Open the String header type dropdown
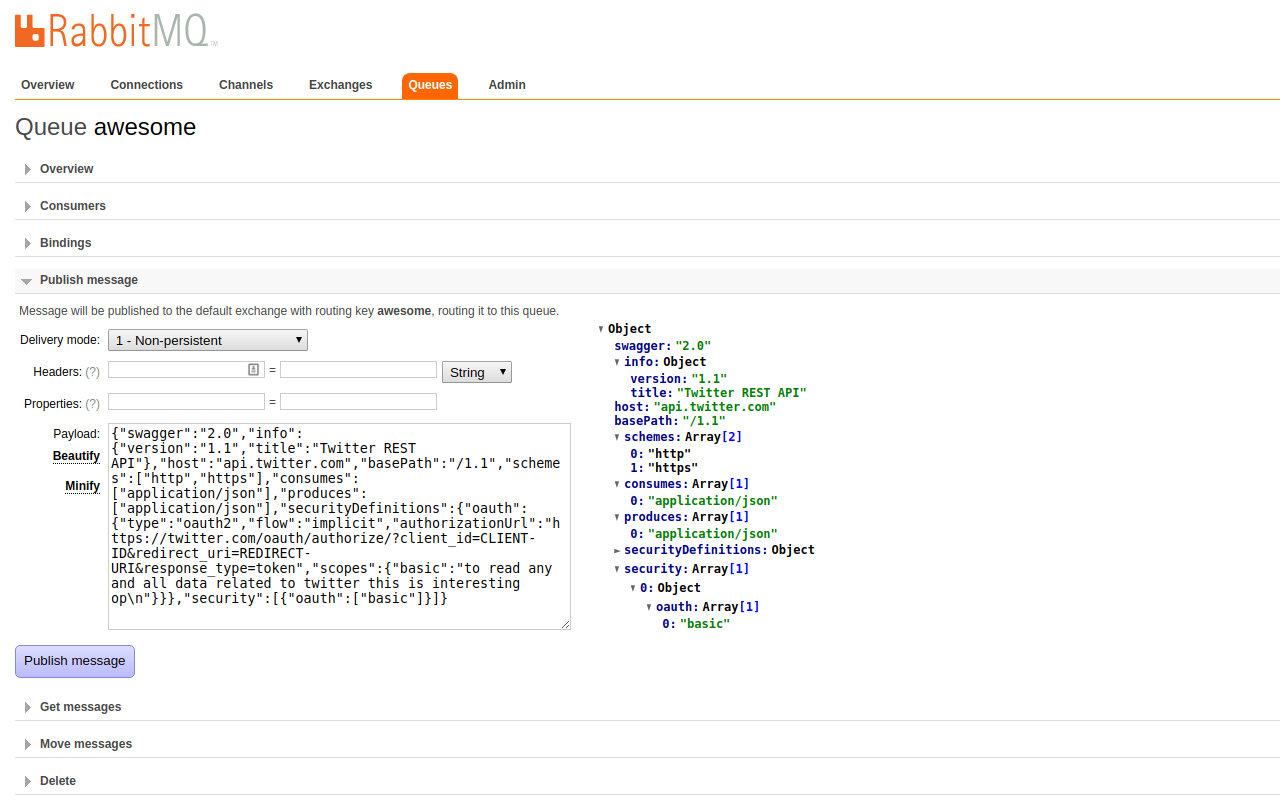This screenshot has width=1280, height=800. click(x=477, y=371)
